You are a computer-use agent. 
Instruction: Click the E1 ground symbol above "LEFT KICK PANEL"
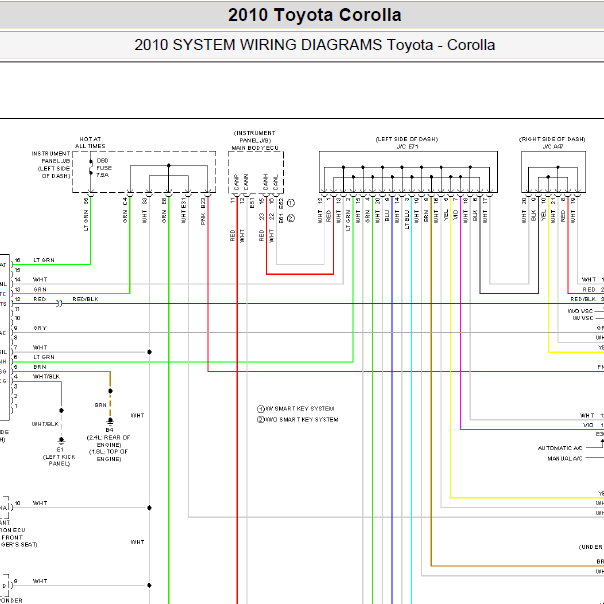(x=61, y=440)
